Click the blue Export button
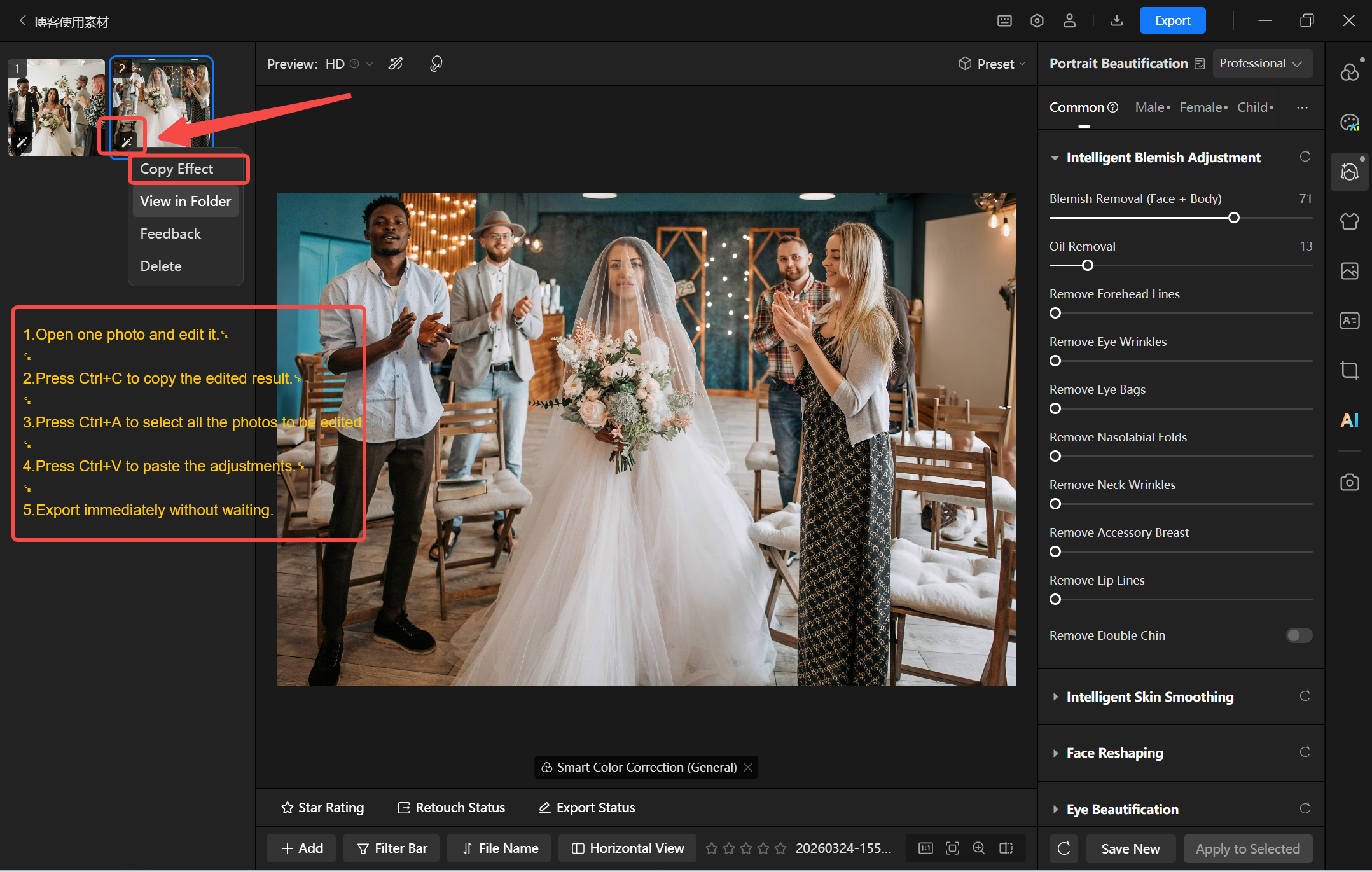1372x872 pixels. [x=1172, y=20]
